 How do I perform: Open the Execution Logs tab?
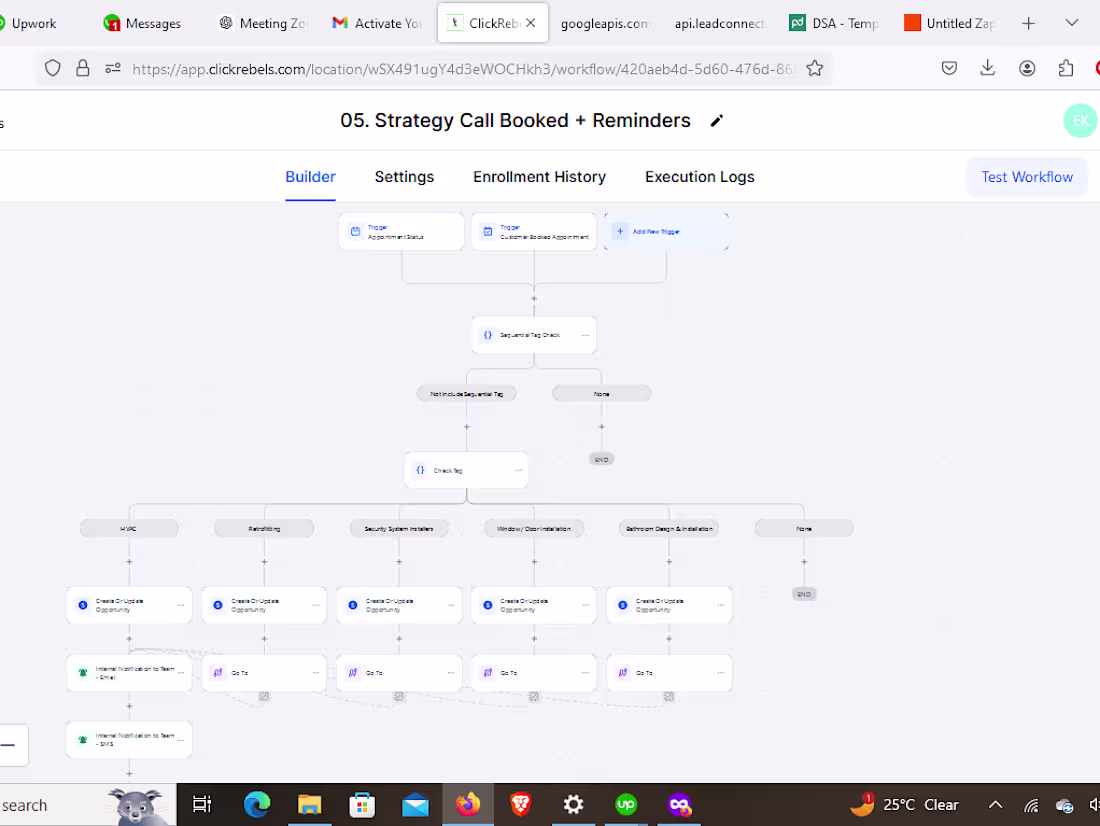tap(699, 176)
